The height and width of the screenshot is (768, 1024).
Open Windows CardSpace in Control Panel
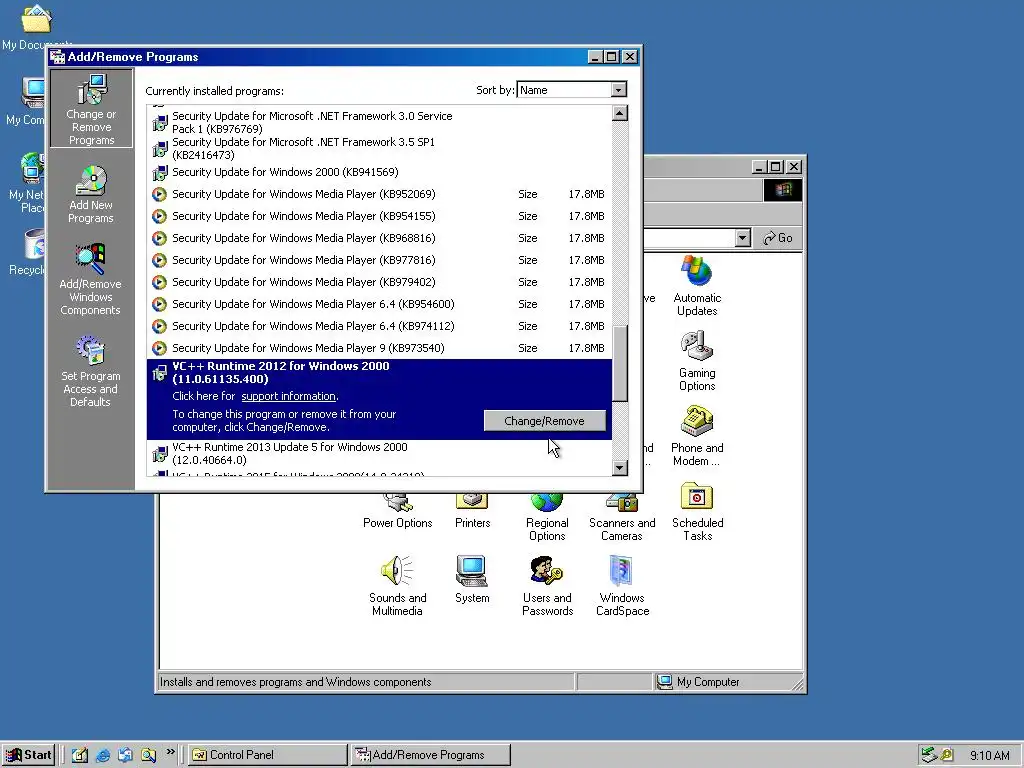coord(622,586)
